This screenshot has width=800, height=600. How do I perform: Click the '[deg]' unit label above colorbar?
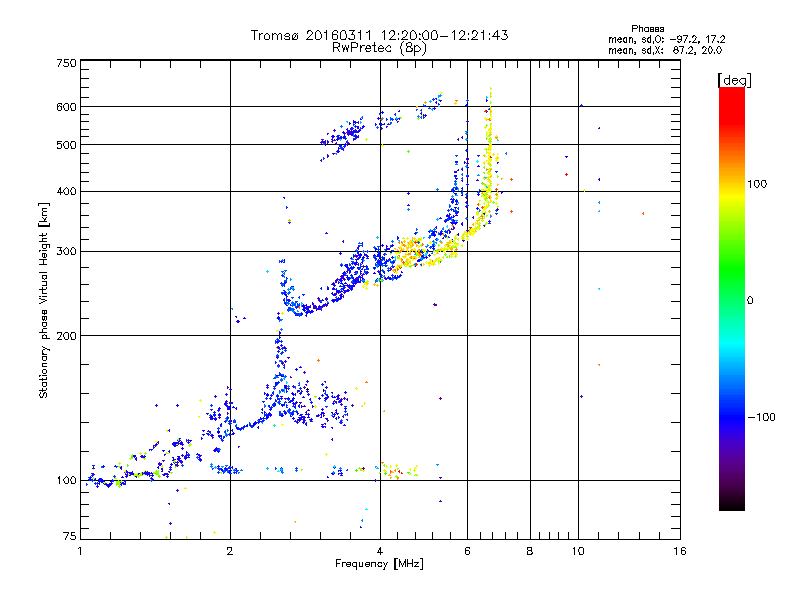click(734, 80)
